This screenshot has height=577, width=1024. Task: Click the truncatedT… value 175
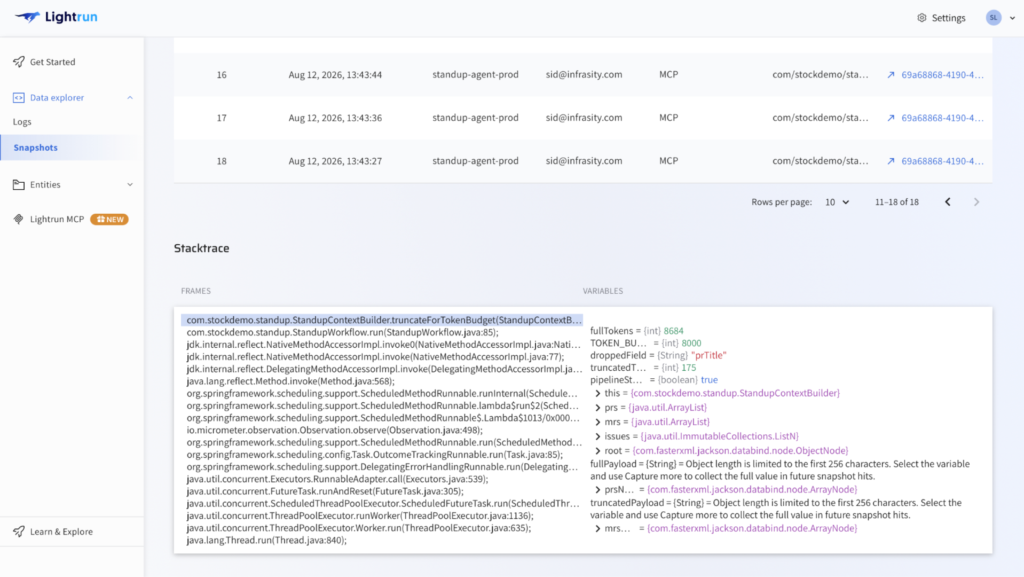tap(688, 368)
